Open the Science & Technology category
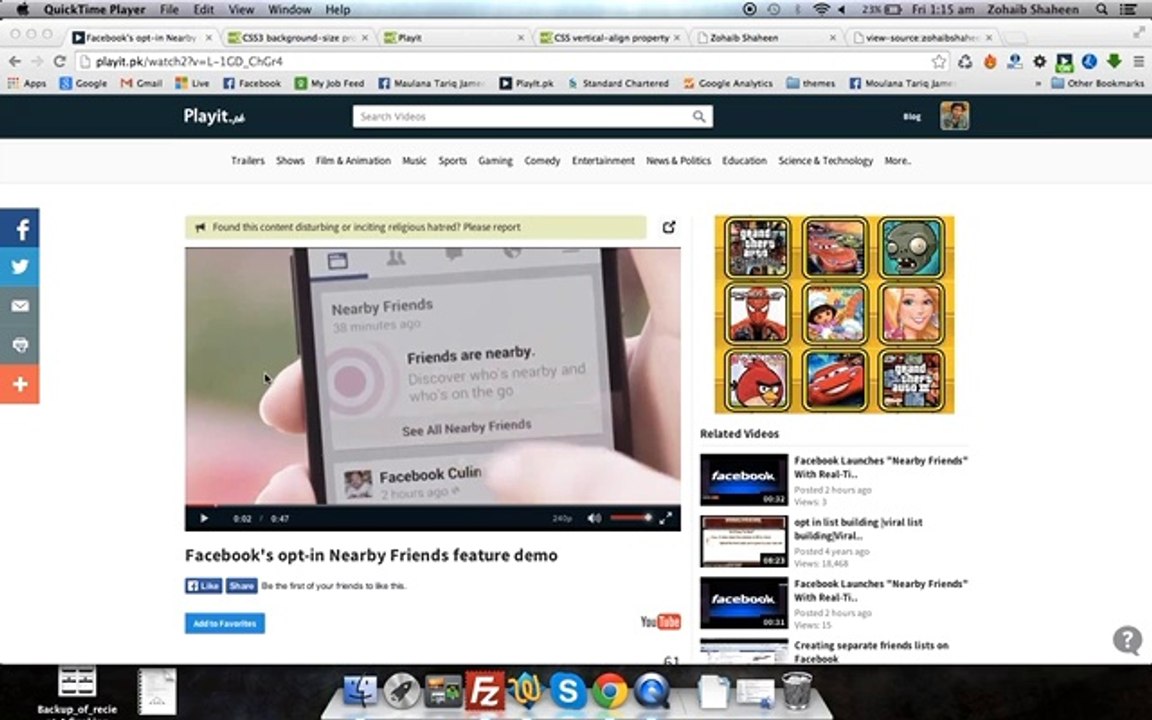This screenshot has width=1152, height=720. tap(826, 160)
